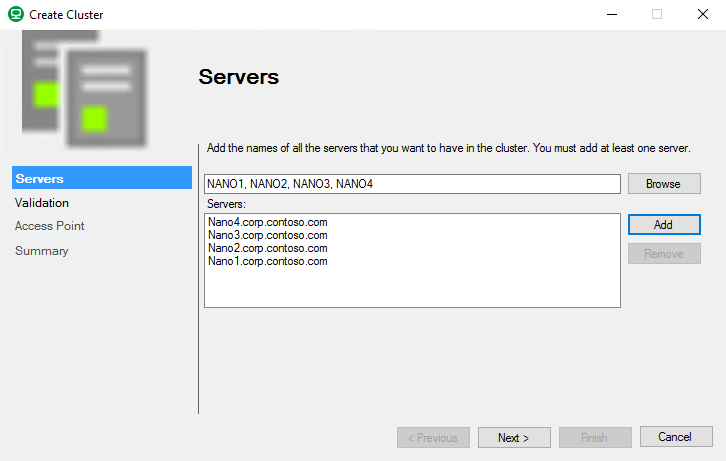This screenshot has height=461, width=726.
Task: Click the greyed-out Finish button
Action: tap(595, 437)
